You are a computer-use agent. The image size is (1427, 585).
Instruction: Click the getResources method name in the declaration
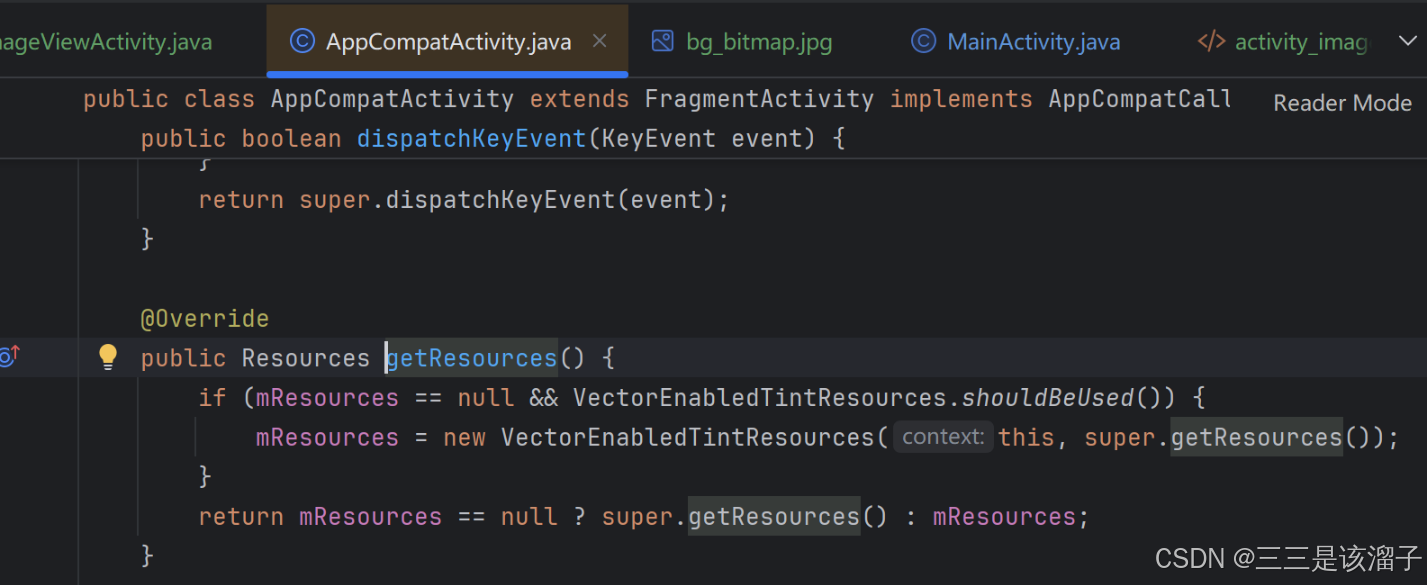471,358
